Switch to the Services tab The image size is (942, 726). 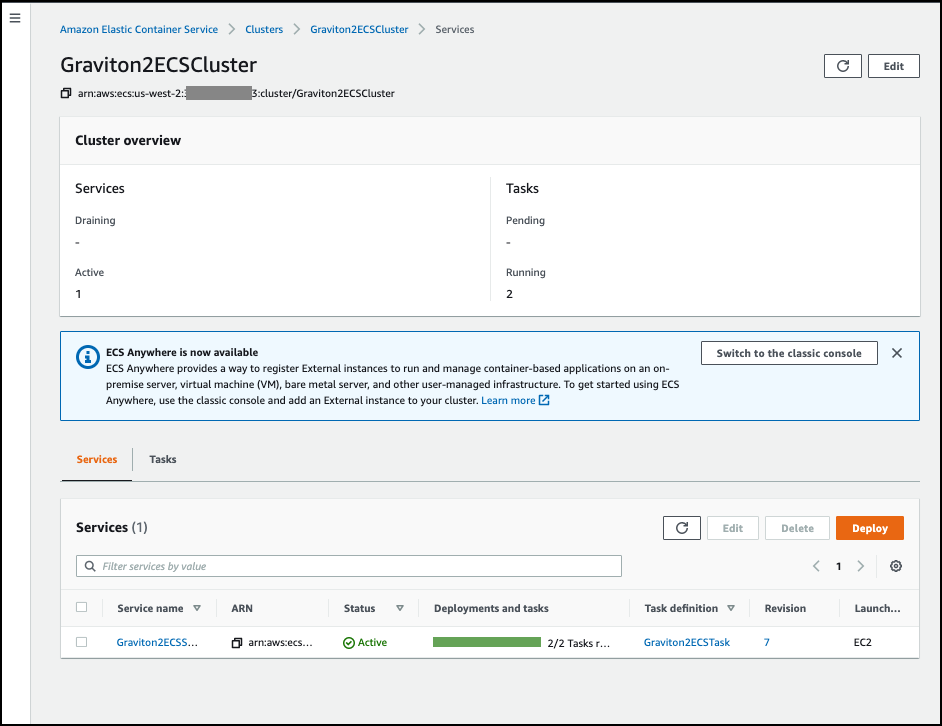[97, 459]
